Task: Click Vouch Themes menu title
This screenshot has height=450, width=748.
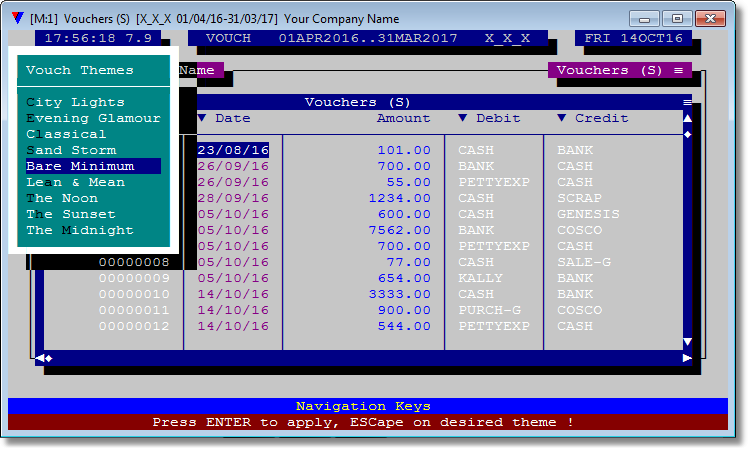Action: [x=80, y=70]
